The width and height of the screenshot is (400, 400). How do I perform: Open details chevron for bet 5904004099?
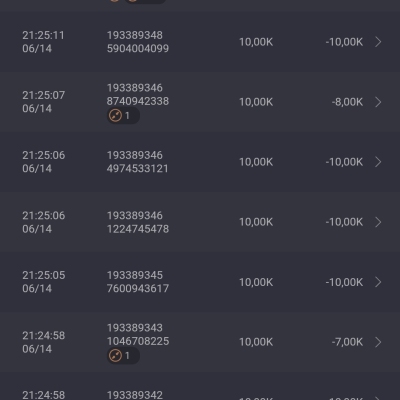click(x=378, y=42)
